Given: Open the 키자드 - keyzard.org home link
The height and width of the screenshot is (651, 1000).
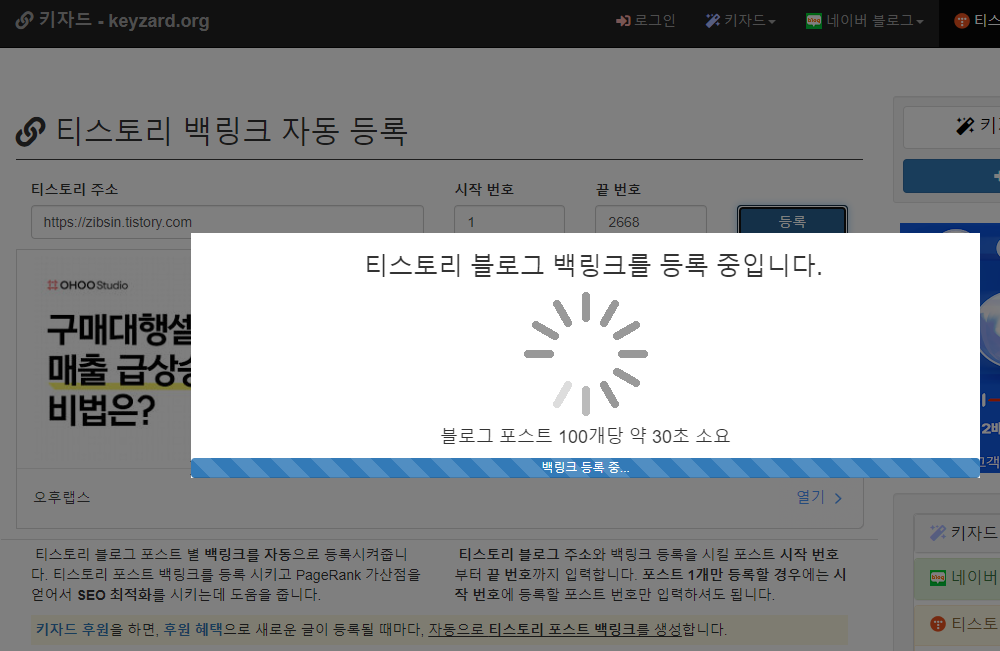Looking at the screenshot, I should pyautogui.click(x=112, y=20).
